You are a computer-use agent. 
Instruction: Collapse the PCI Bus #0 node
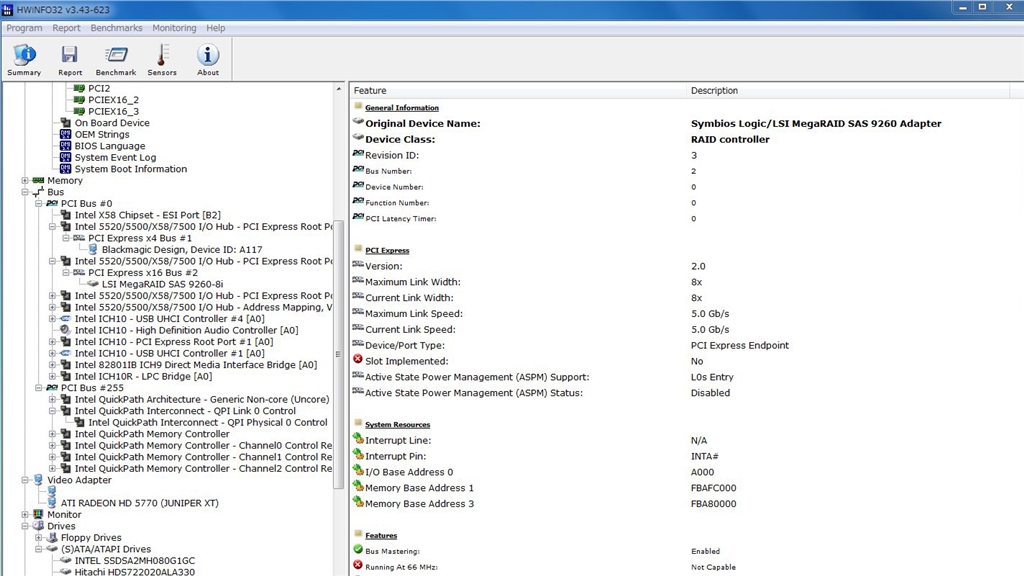pyautogui.click(x=39, y=203)
